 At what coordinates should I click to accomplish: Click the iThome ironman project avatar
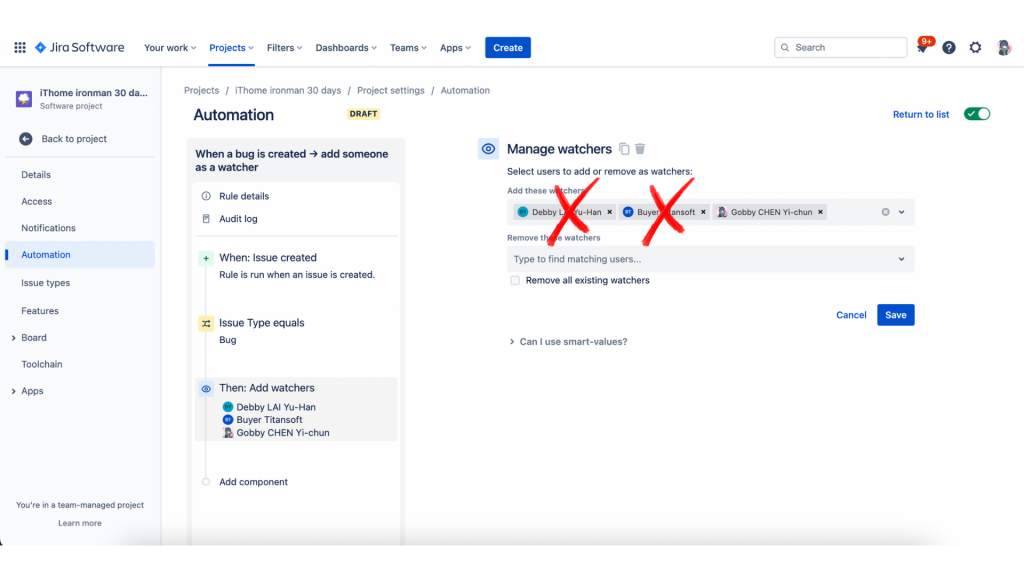pos(24,99)
